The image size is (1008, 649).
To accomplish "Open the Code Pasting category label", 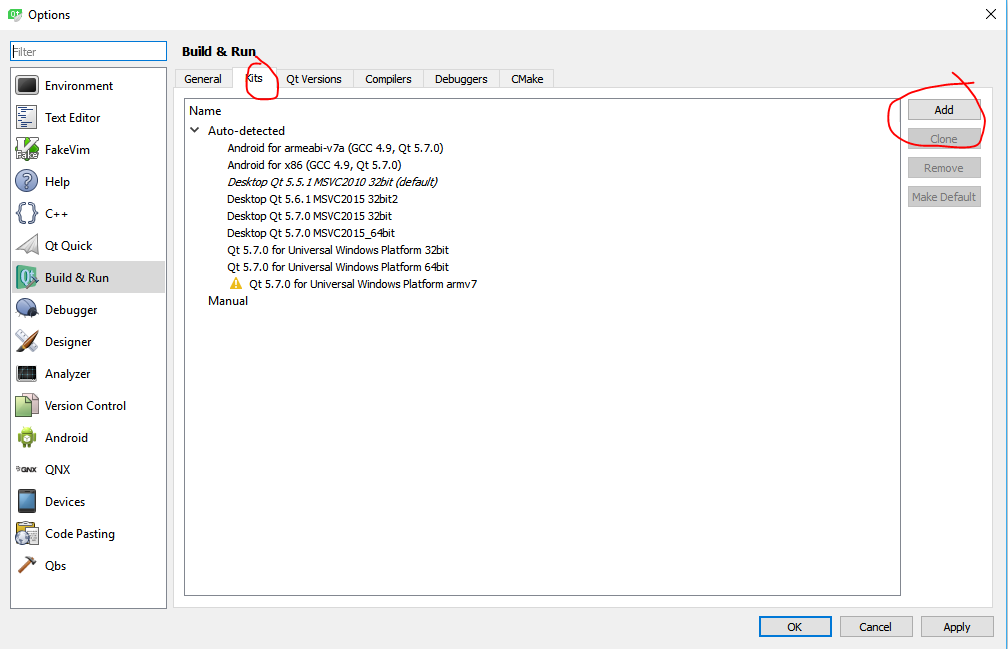I will [80, 534].
